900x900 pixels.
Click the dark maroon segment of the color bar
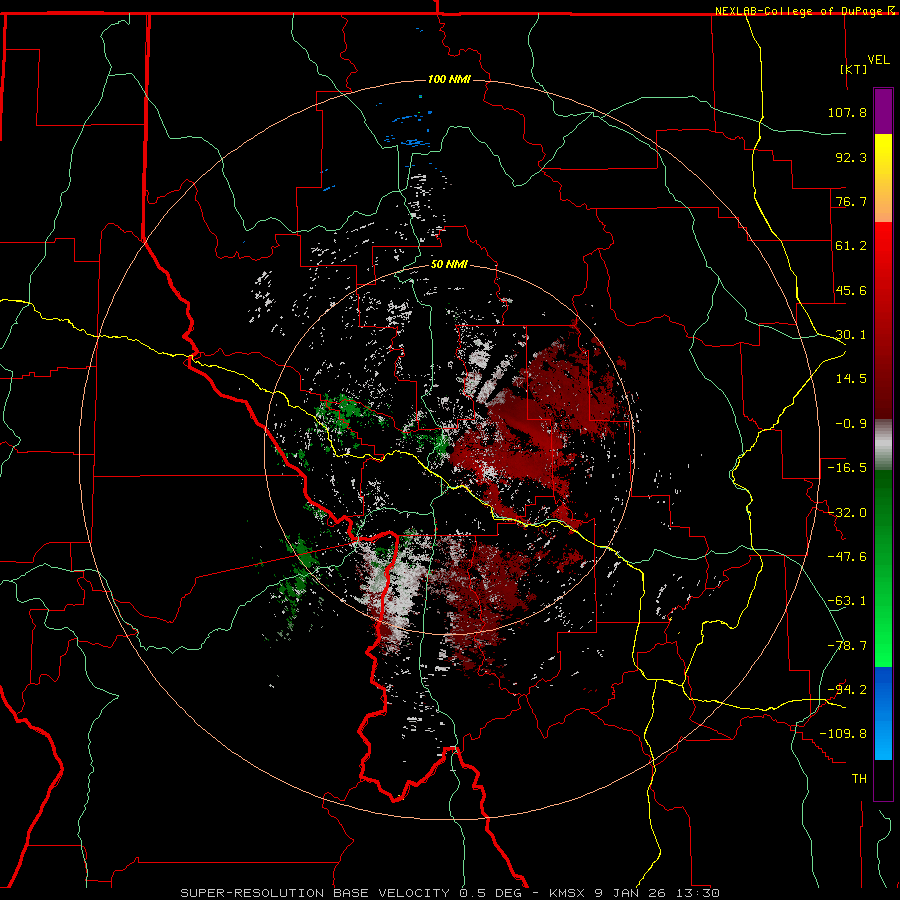tap(883, 390)
